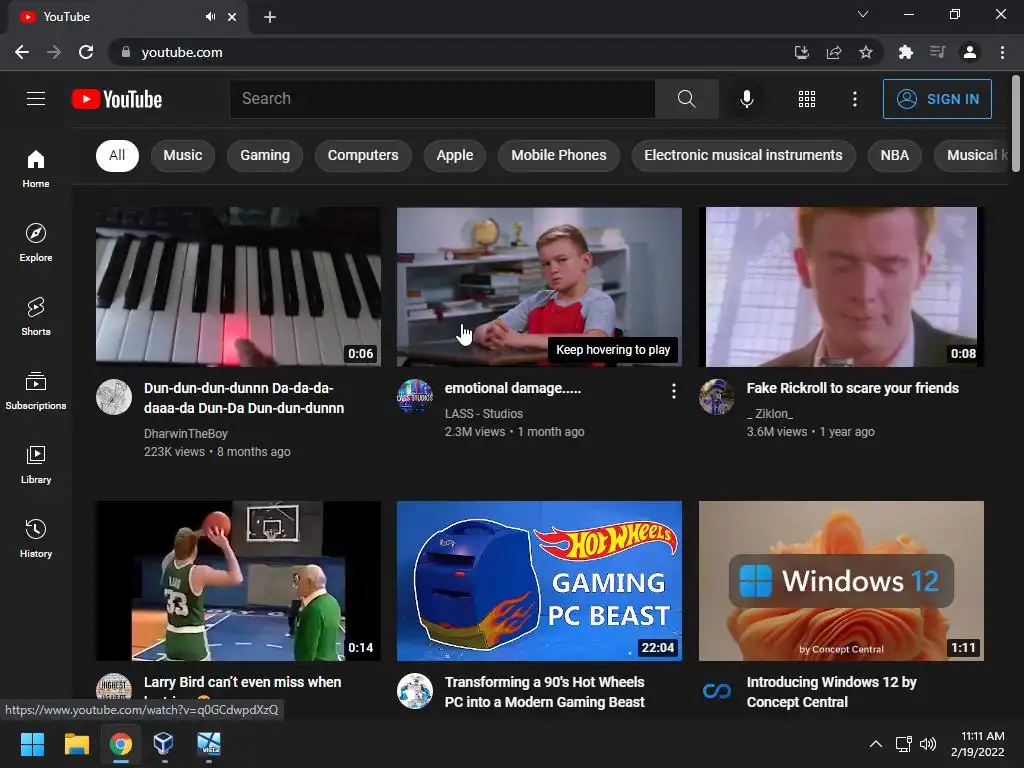The height and width of the screenshot is (768, 1024).
Task: Open Transforming a 90's Hot Wheels PC title
Action: [x=545, y=692]
